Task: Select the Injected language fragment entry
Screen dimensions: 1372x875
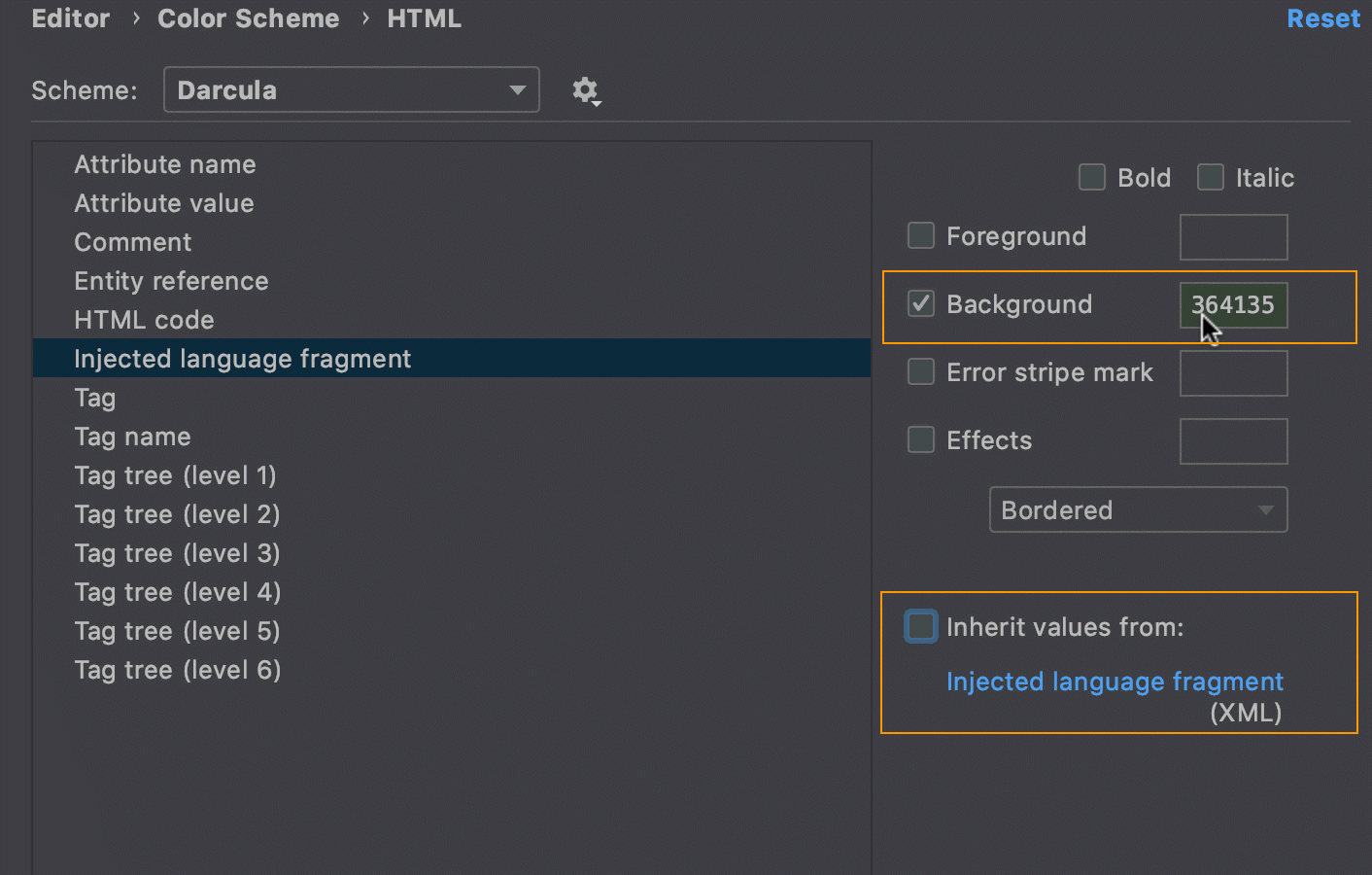Action: [242, 358]
